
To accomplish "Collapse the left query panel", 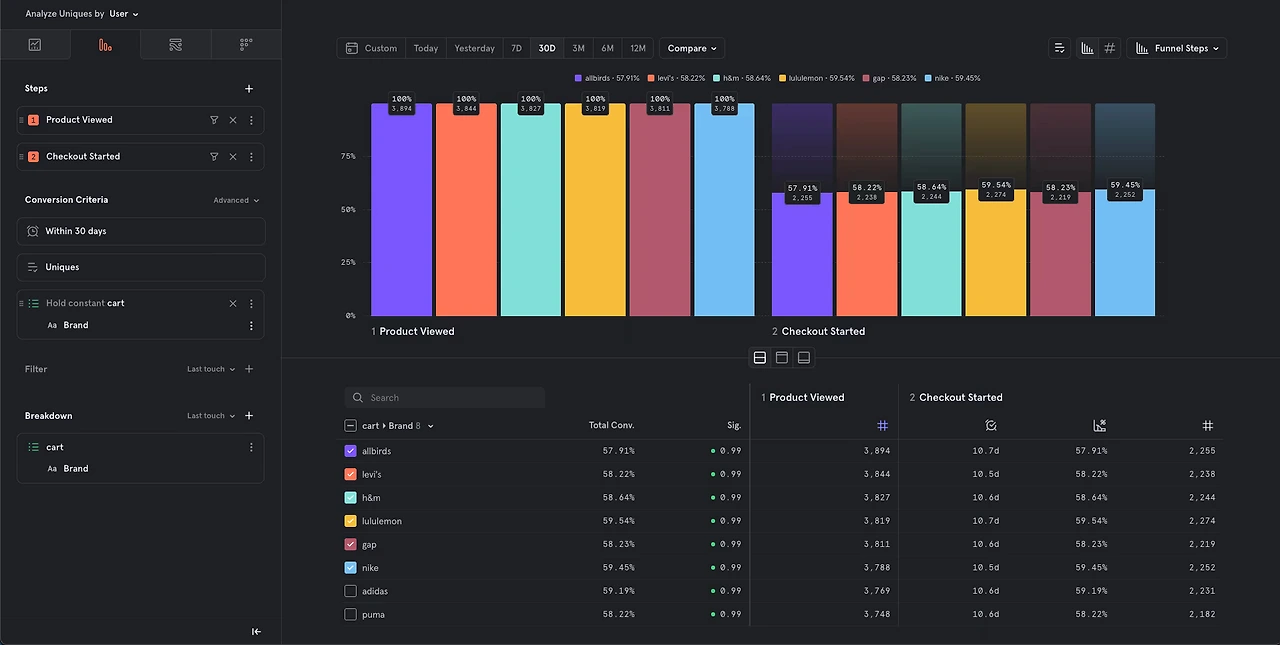I will [257, 631].
